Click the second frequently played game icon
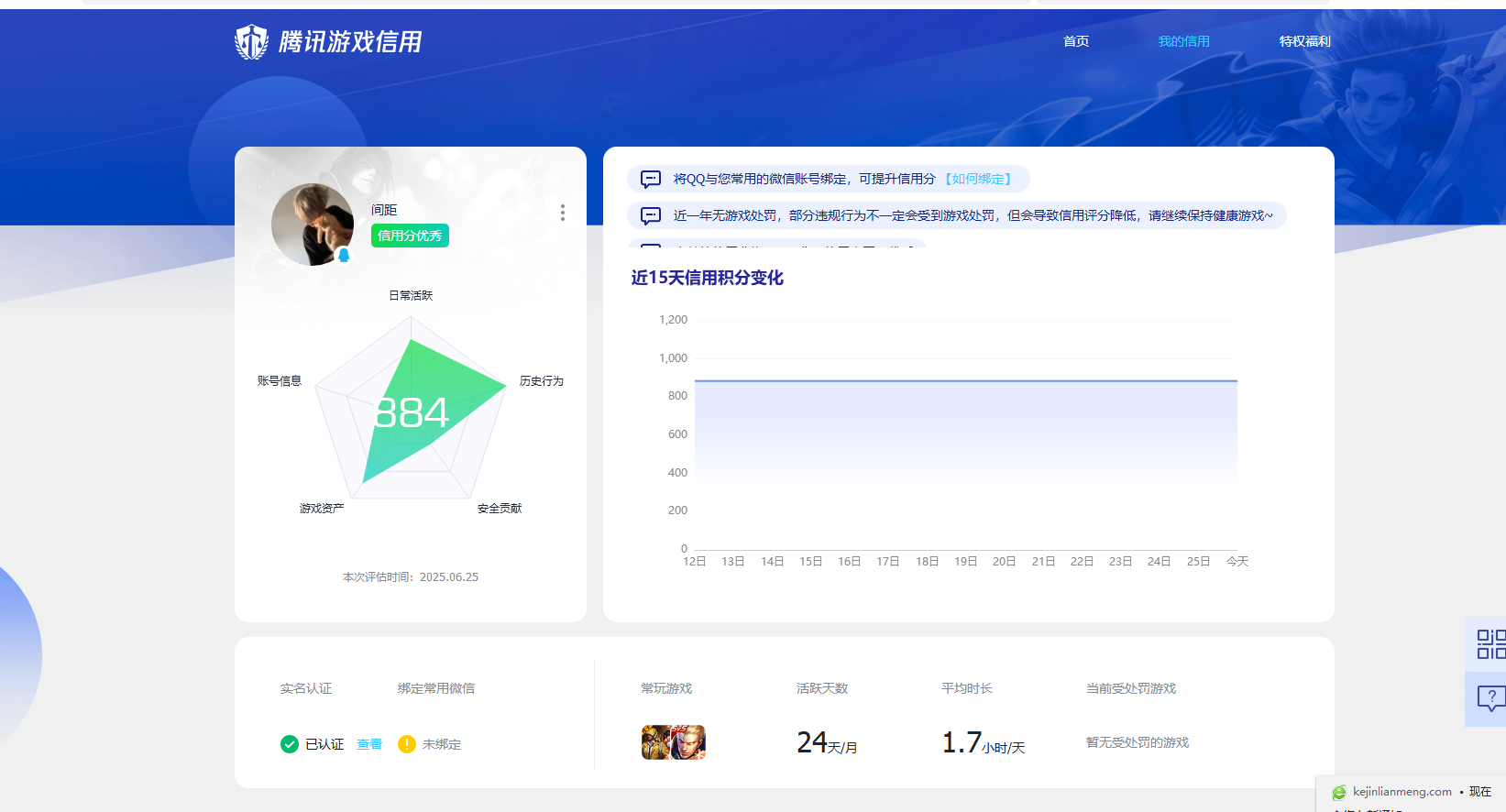This screenshot has height=812, width=1506. click(689, 742)
